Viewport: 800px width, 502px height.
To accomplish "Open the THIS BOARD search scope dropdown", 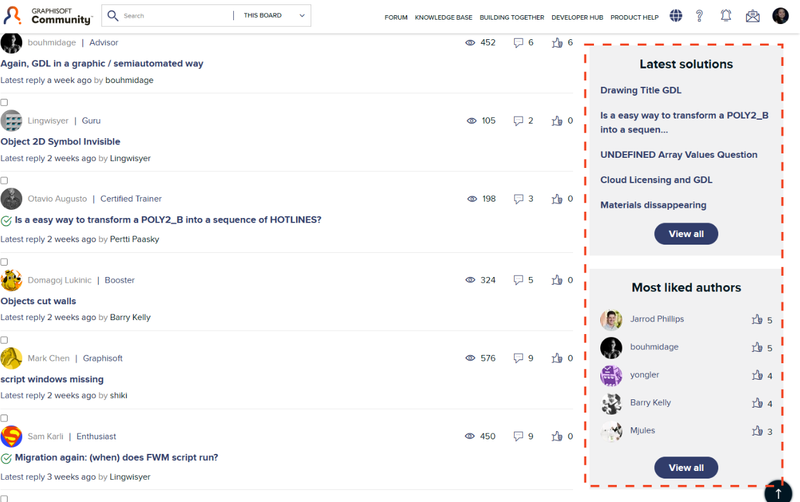I will (273, 15).
